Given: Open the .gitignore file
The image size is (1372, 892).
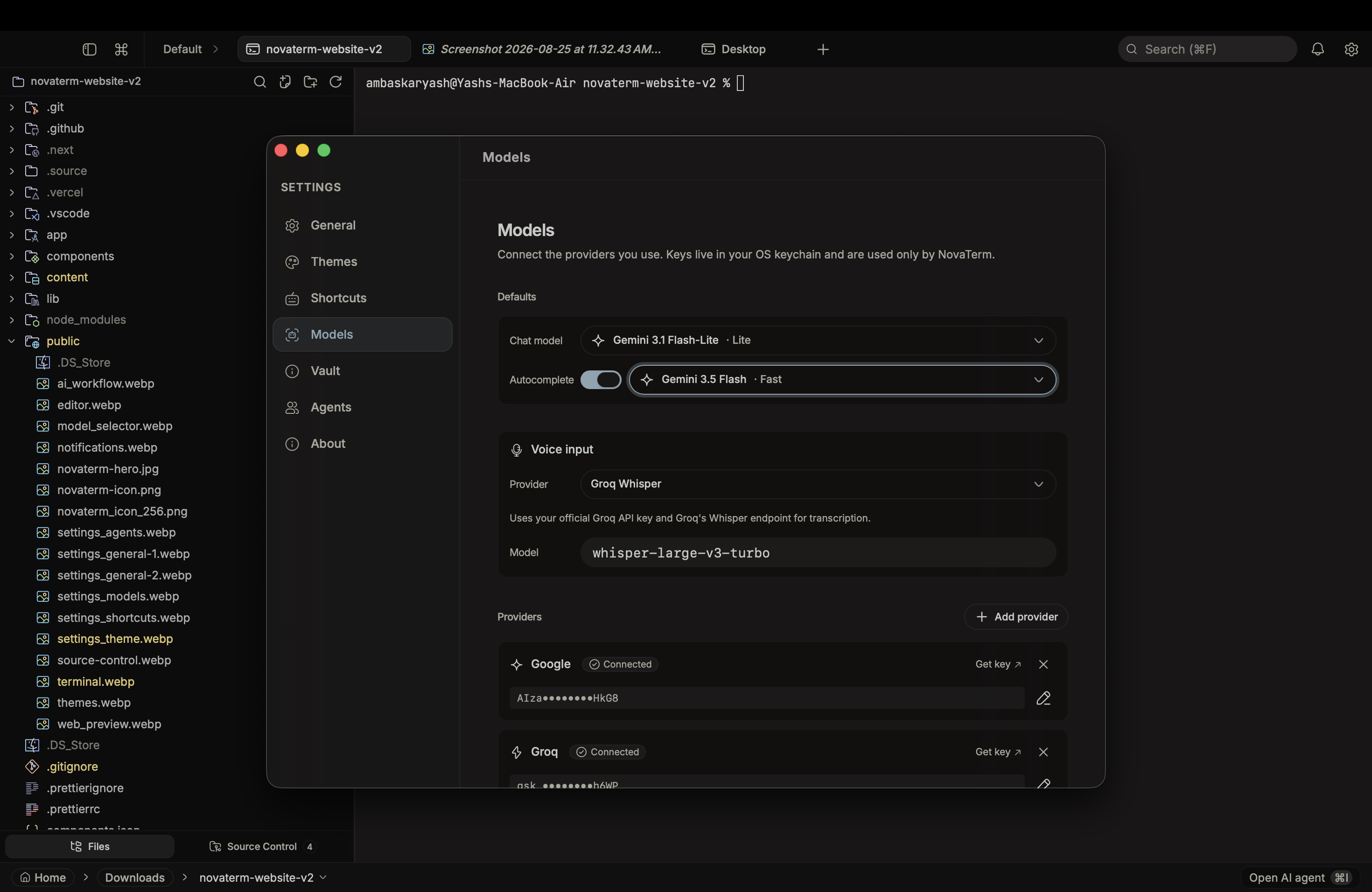Looking at the screenshot, I should pyautogui.click(x=72, y=767).
